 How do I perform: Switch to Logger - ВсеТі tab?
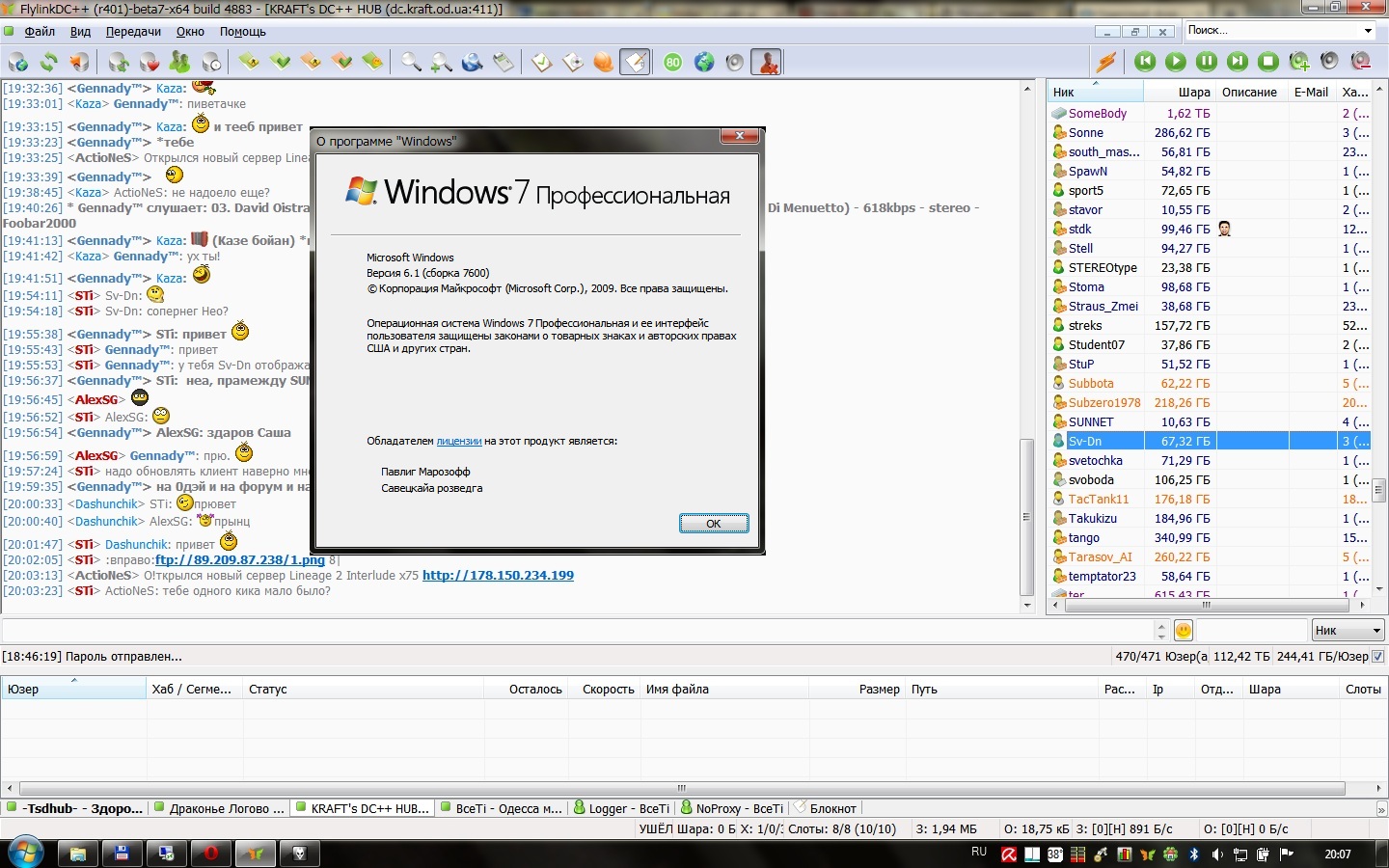[x=621, y=808]
